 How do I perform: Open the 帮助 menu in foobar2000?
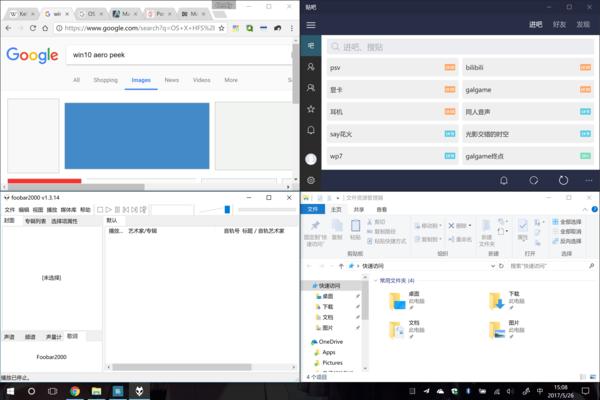tap(85, 210)
